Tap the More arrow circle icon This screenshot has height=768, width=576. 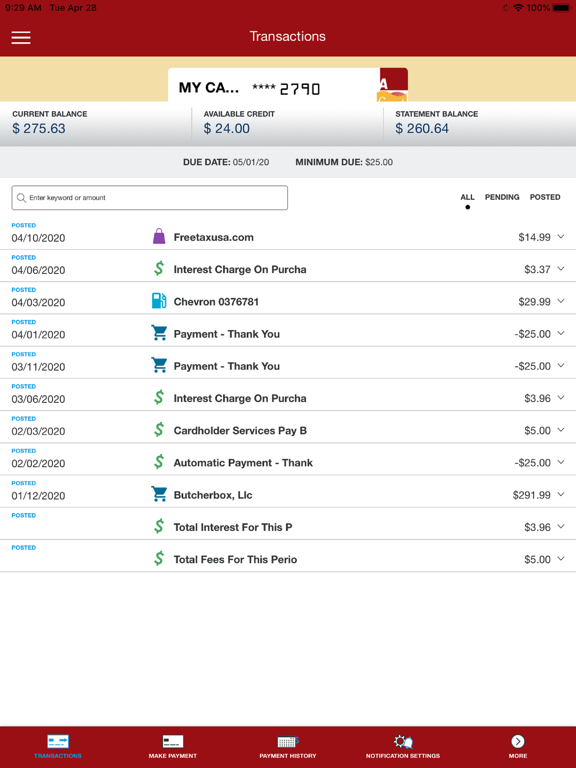coord(518,741)
